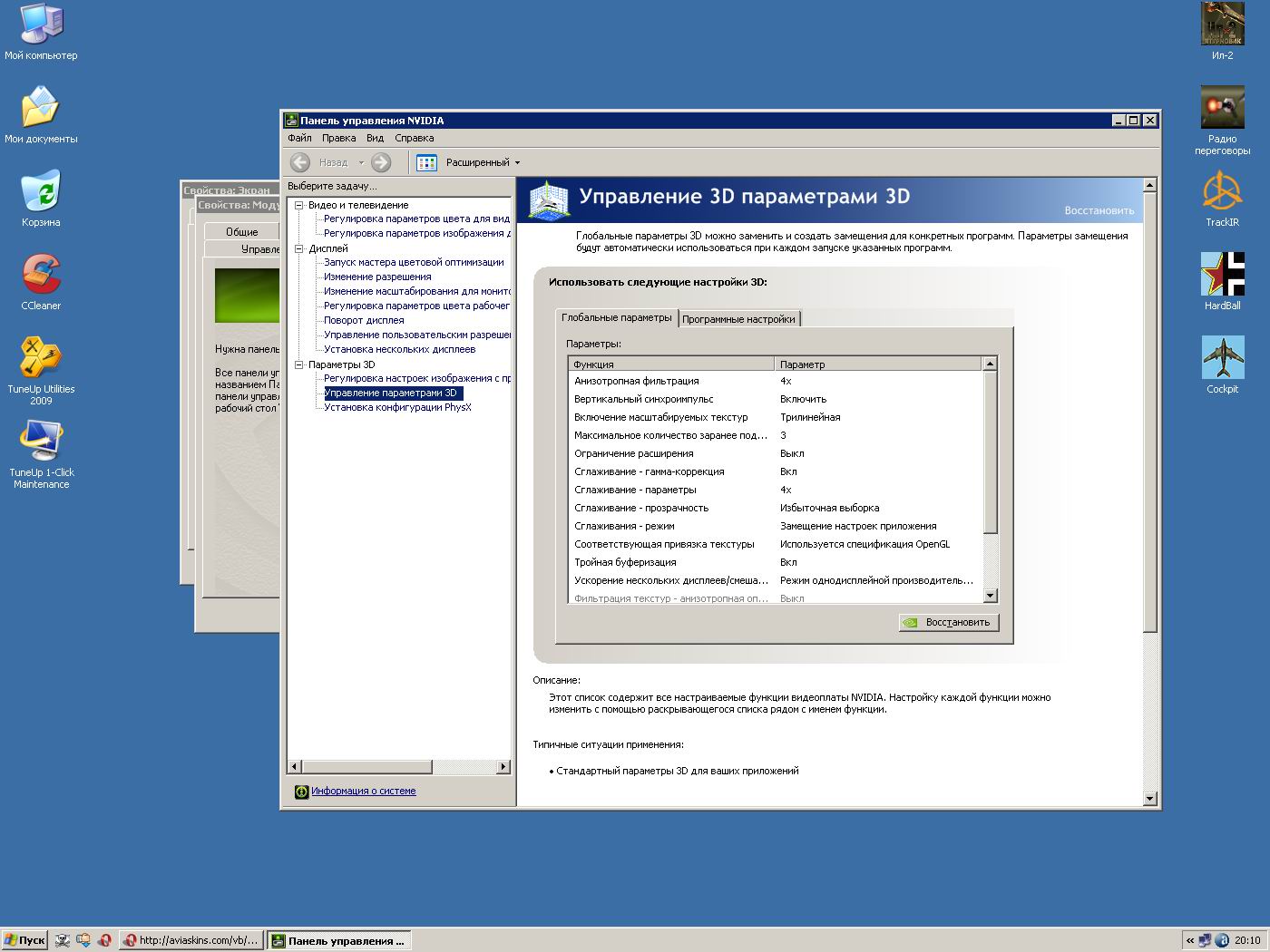Click the Восстановить link in the header
The width and height of the screenshot is (1270, 952).
coord(1099,210)
